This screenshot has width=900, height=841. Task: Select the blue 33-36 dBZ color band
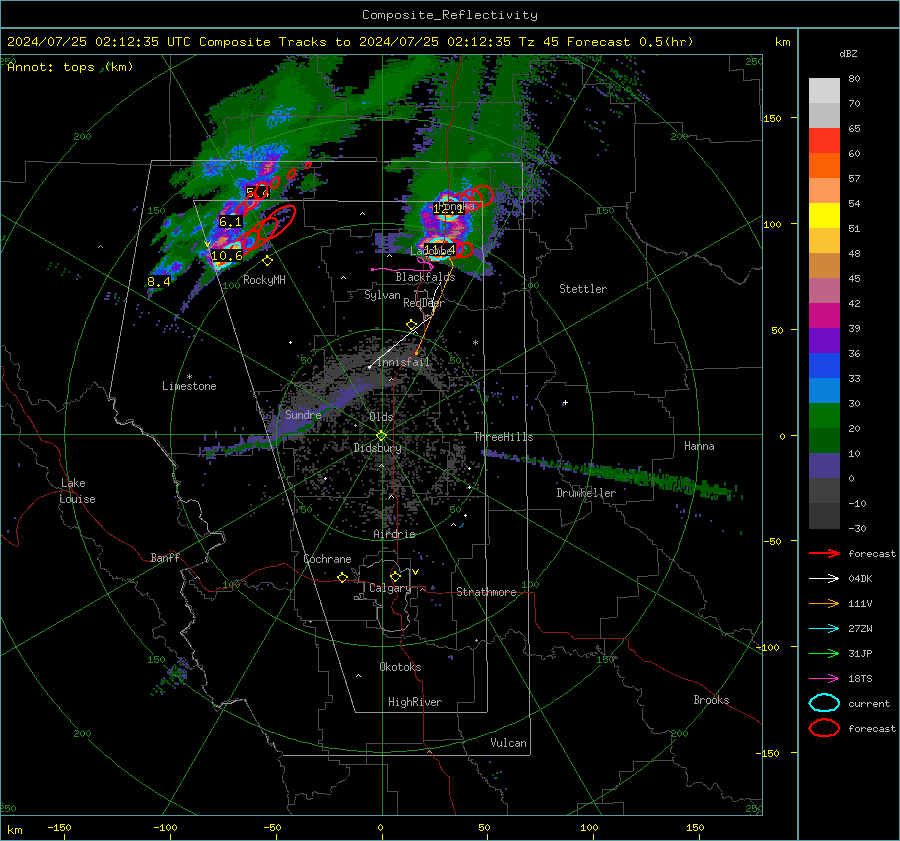click(824, 366)
